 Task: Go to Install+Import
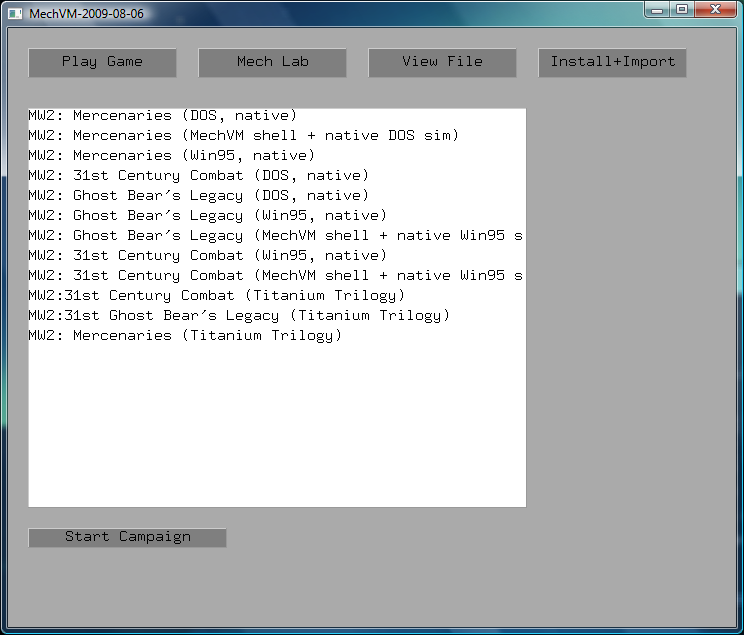coord(612,62)
